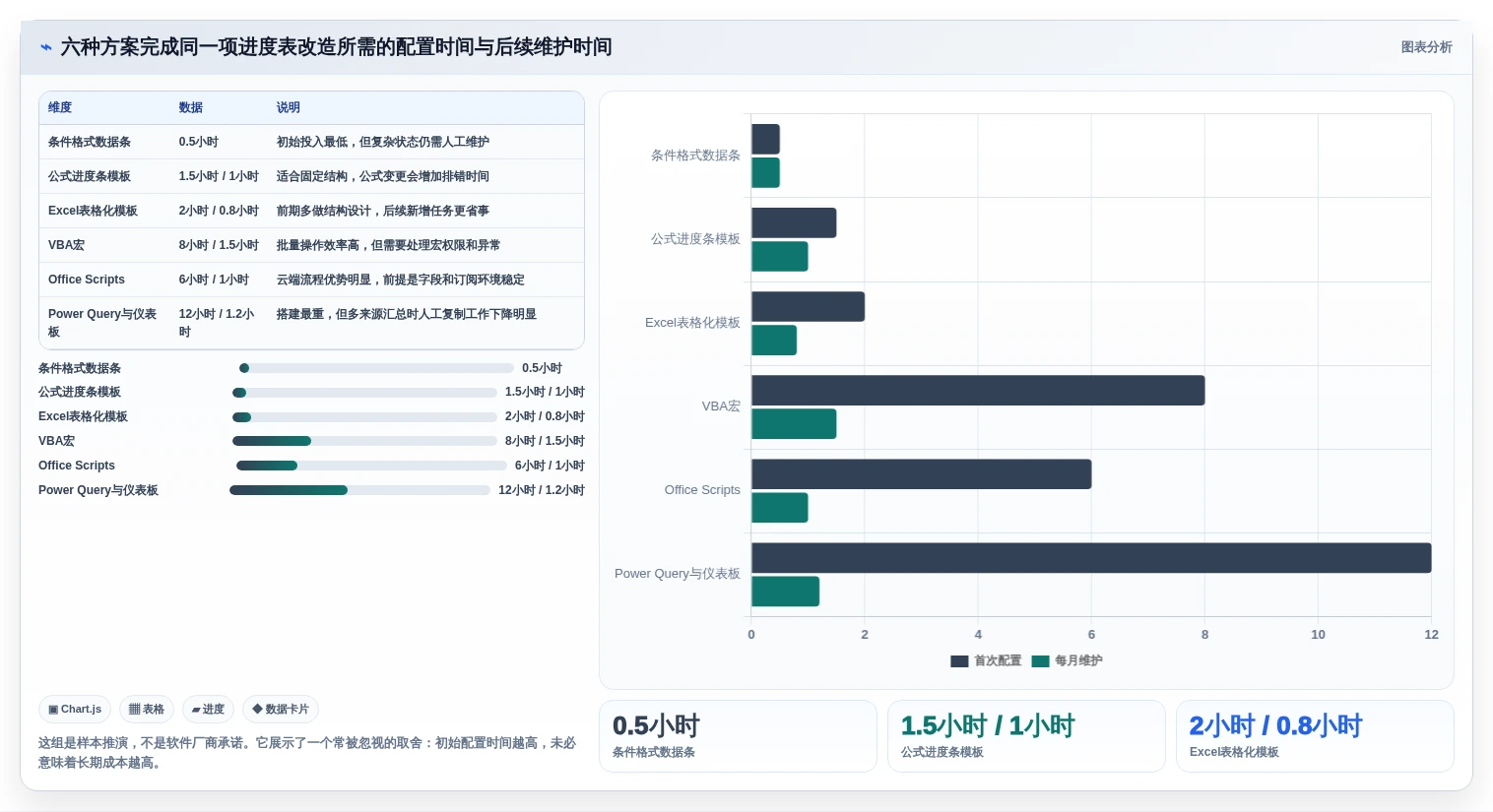Click the 12小时 / 1.2小时 table cell

coord(219,323)
